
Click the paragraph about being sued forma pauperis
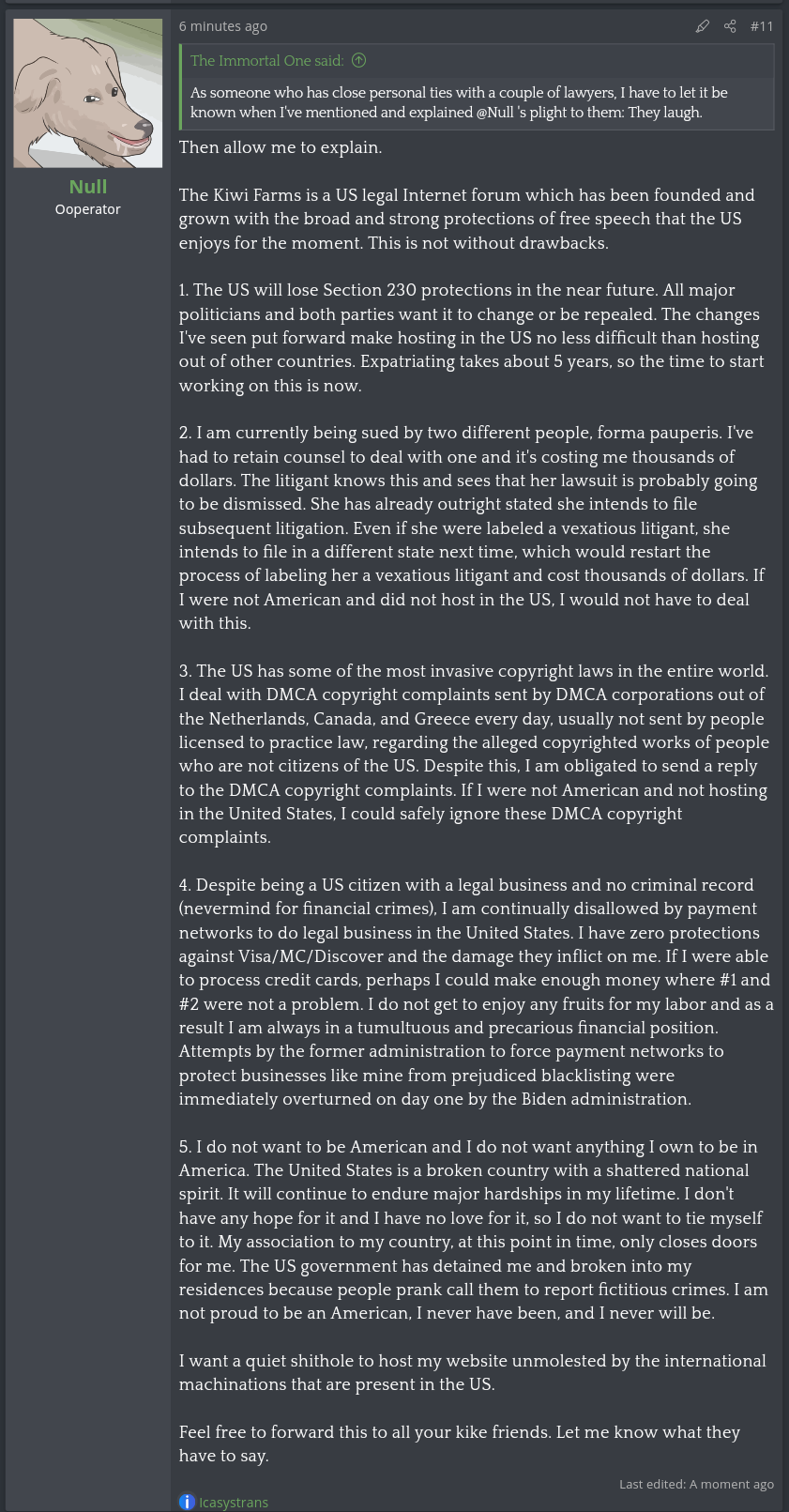(x=471, y=528)
